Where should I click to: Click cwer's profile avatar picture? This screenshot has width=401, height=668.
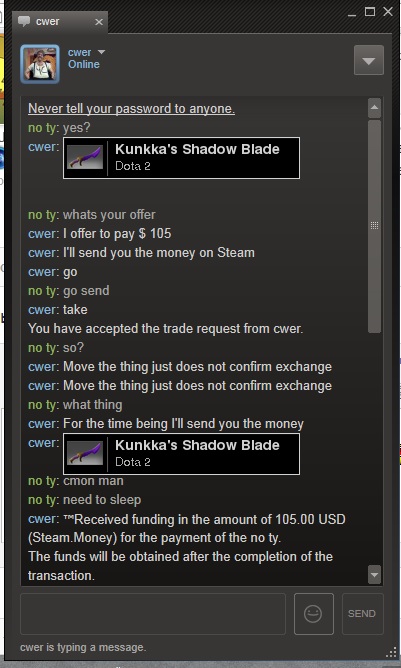[40, 63]
